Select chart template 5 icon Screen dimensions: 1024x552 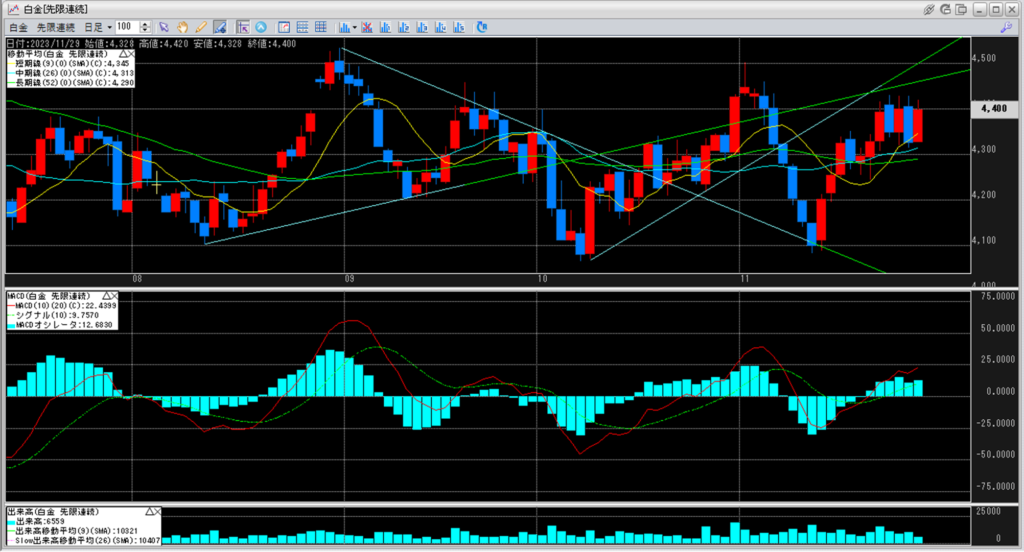[458, 27]
